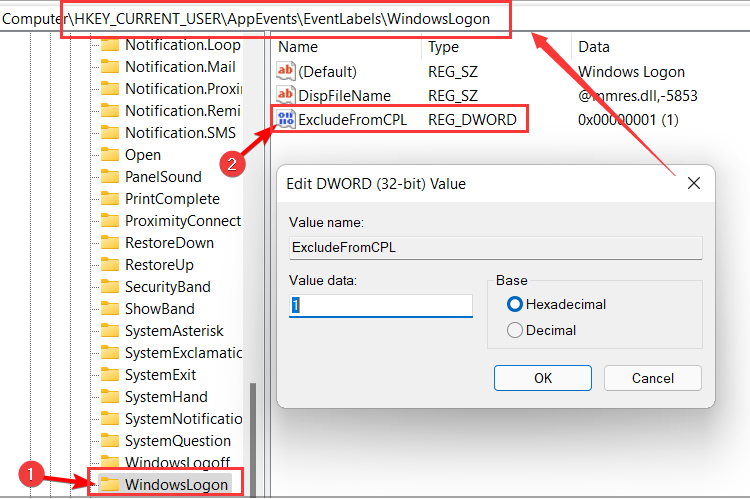Select the Notification.Mail folder icon

tap(110, 67)
